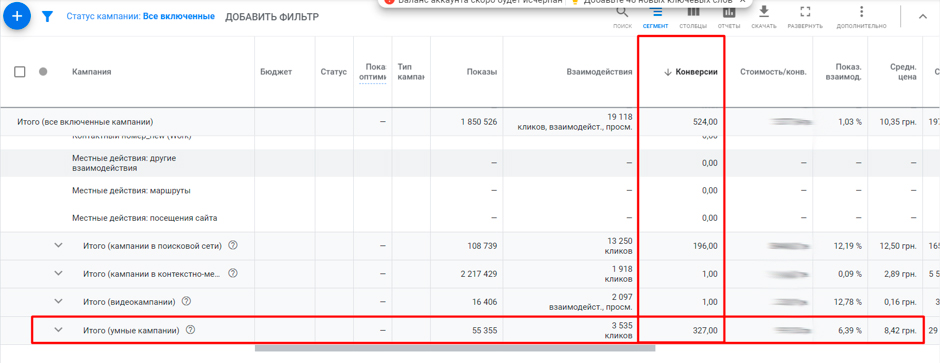Edit the Статус кампании: Все включенные filter
This screenshot has height=363, width=940.
[x=140, y=16]
